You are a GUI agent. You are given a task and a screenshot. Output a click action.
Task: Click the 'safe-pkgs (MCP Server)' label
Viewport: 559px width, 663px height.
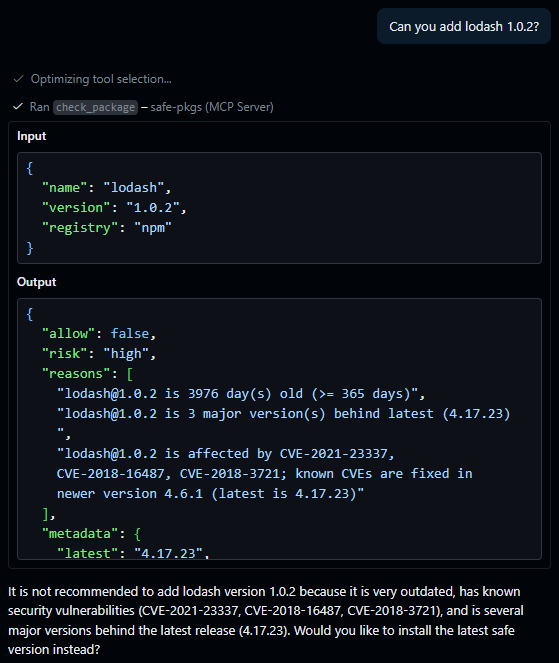pos(212,107)
